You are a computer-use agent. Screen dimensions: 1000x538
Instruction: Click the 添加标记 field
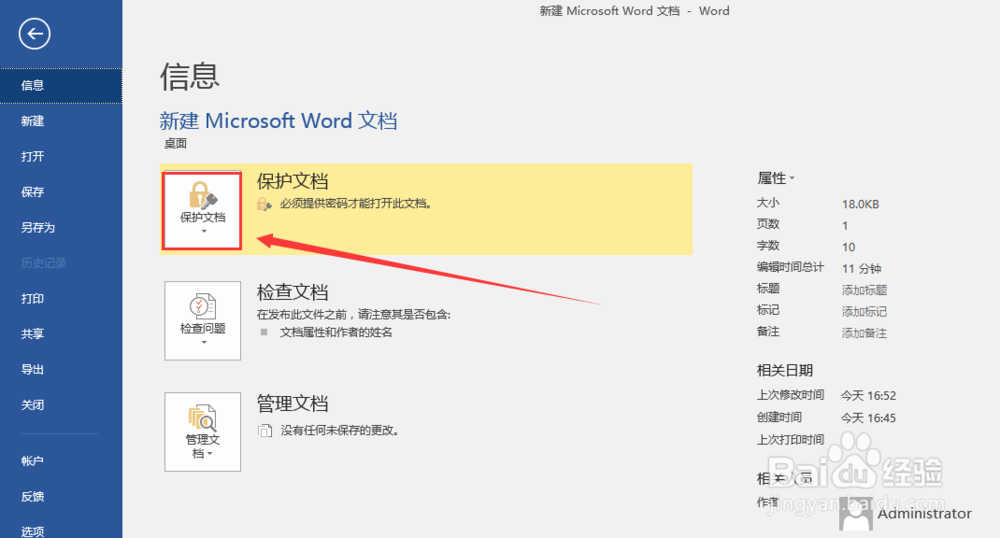click(864, 312)
